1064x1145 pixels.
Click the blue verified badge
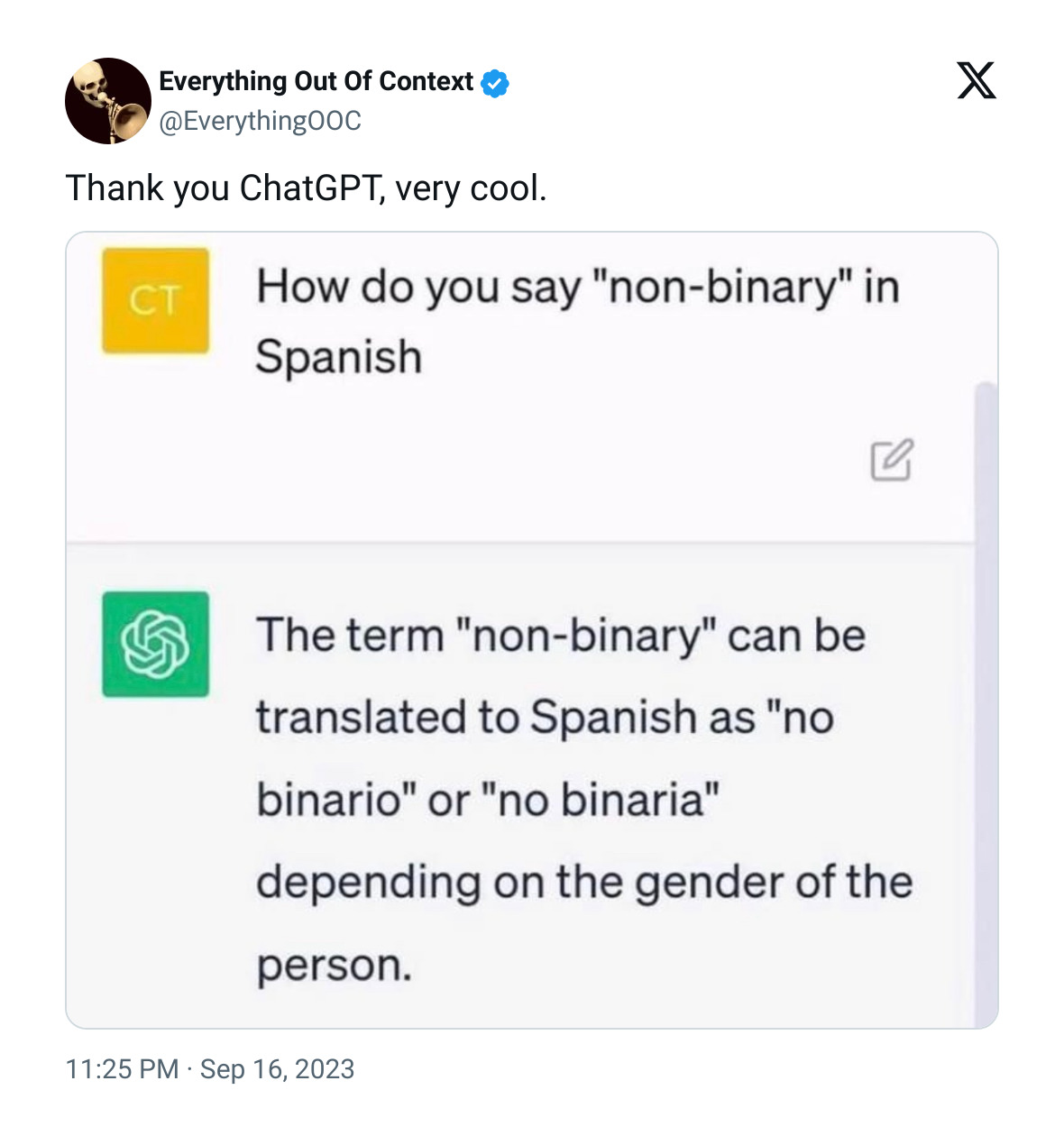pos(495,83)
